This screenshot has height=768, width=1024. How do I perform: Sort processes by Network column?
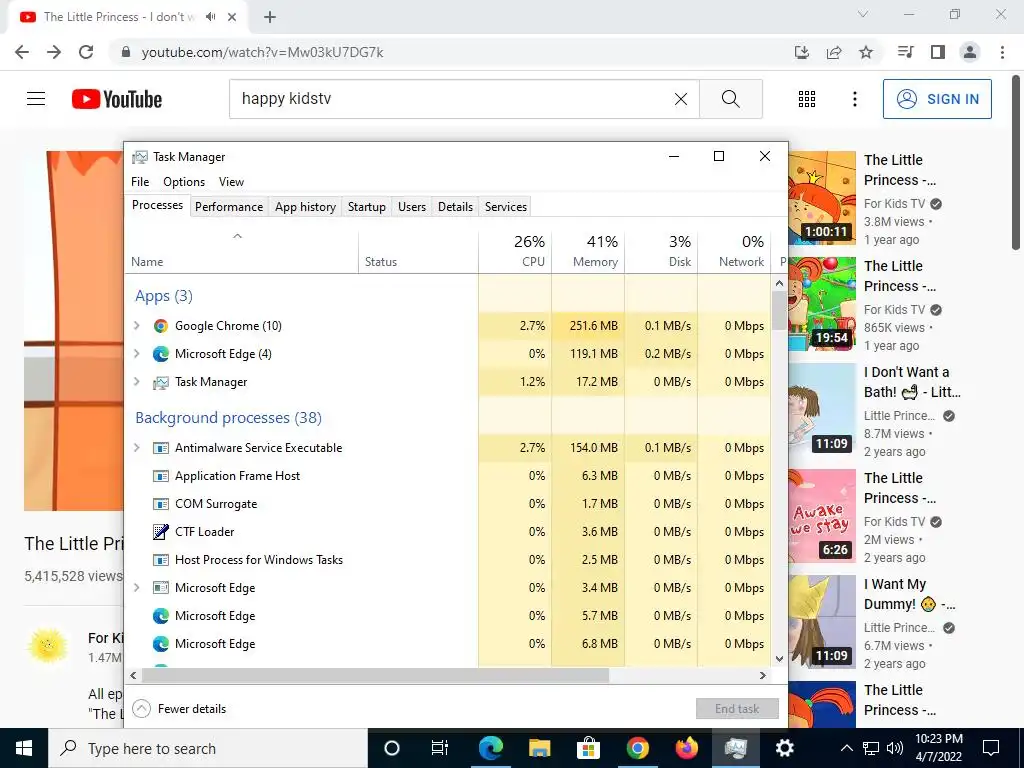pyautogui.click(x=735, y=251)
